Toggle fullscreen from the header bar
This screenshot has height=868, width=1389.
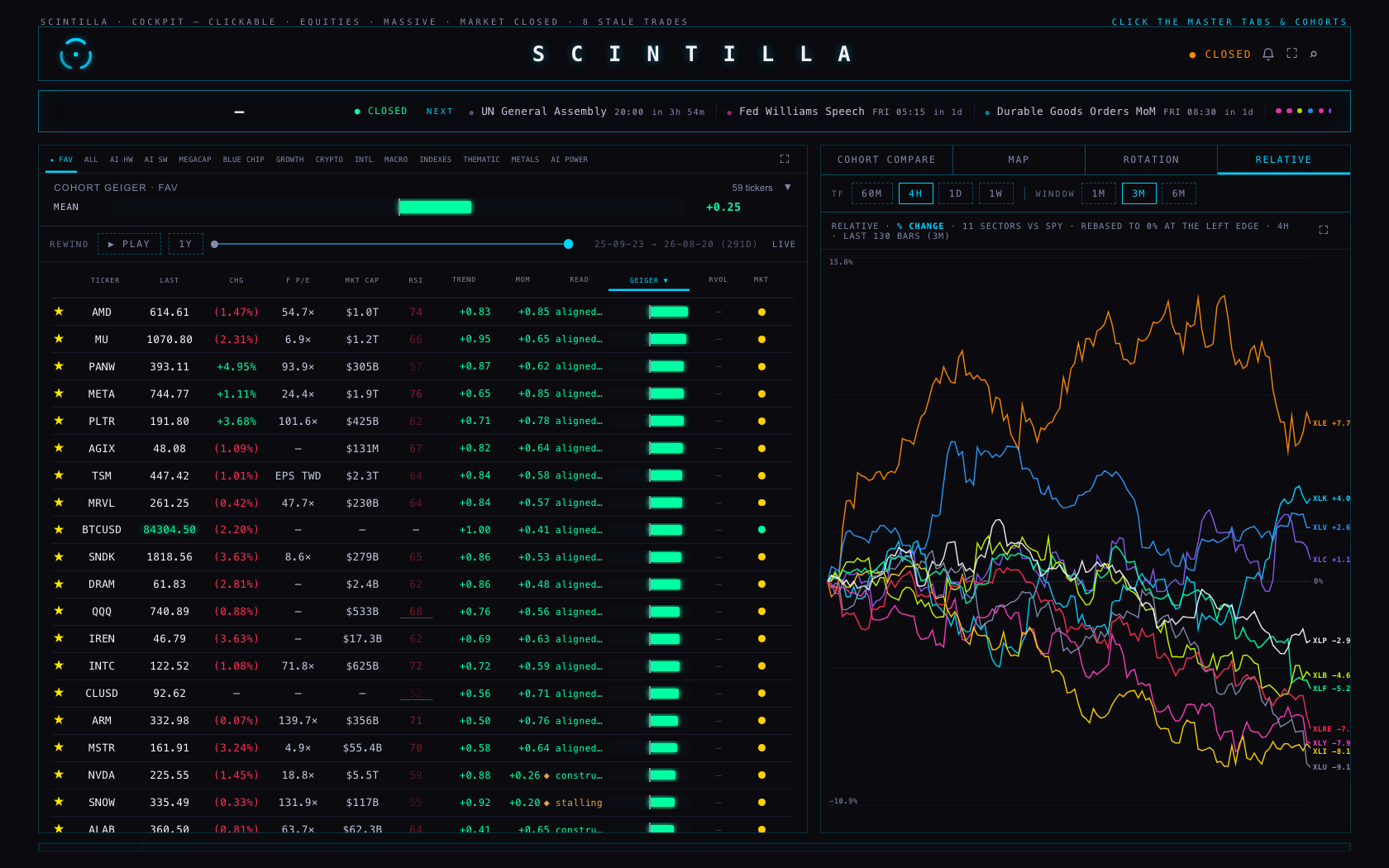(x=1291, y=53)
